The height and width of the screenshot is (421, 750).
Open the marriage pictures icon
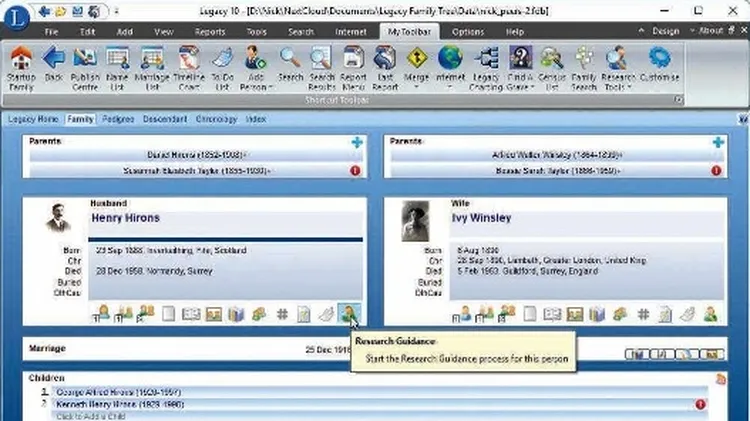[x=712, y=355]
